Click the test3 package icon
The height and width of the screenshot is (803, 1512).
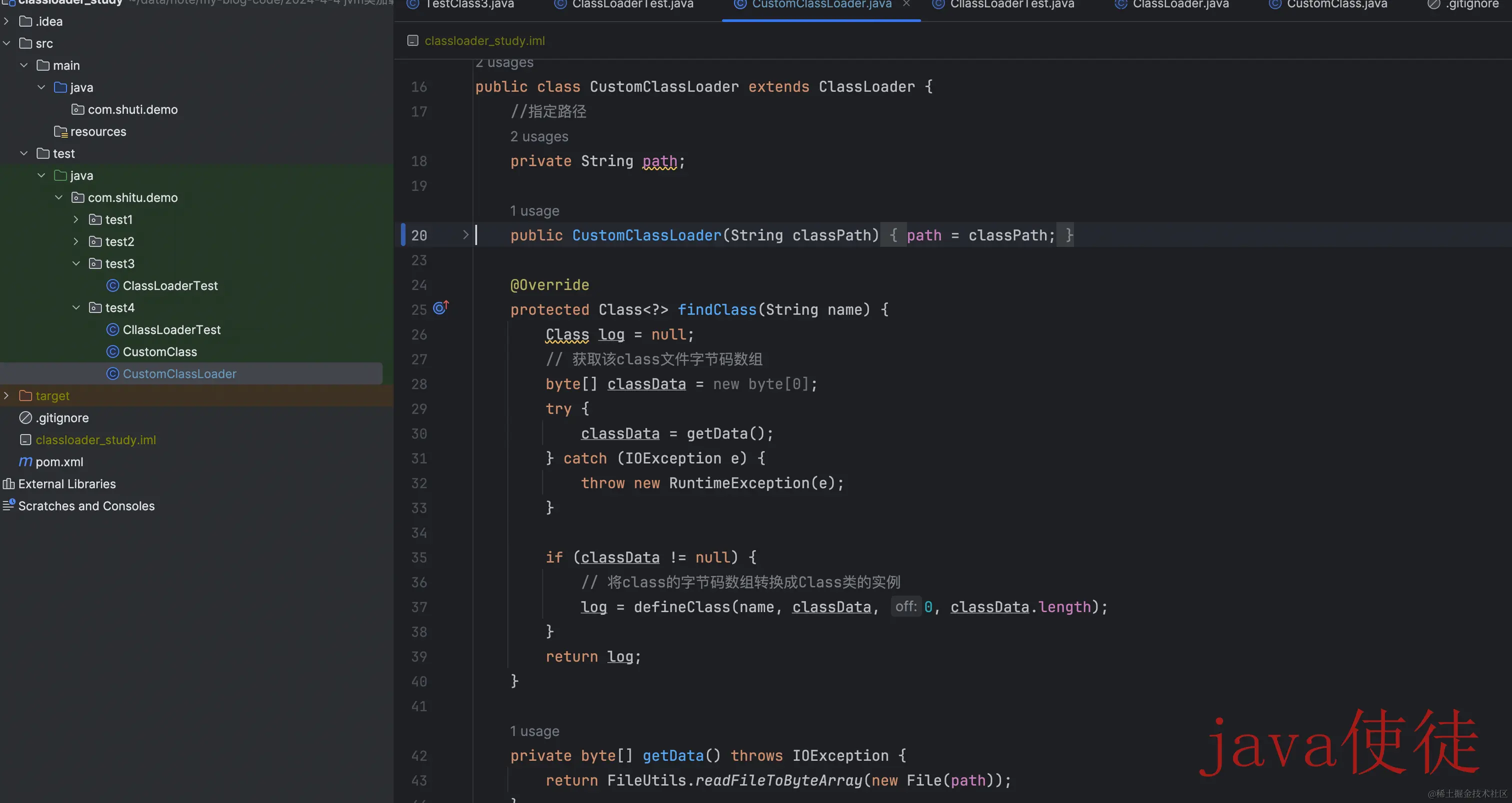[95, 263]
